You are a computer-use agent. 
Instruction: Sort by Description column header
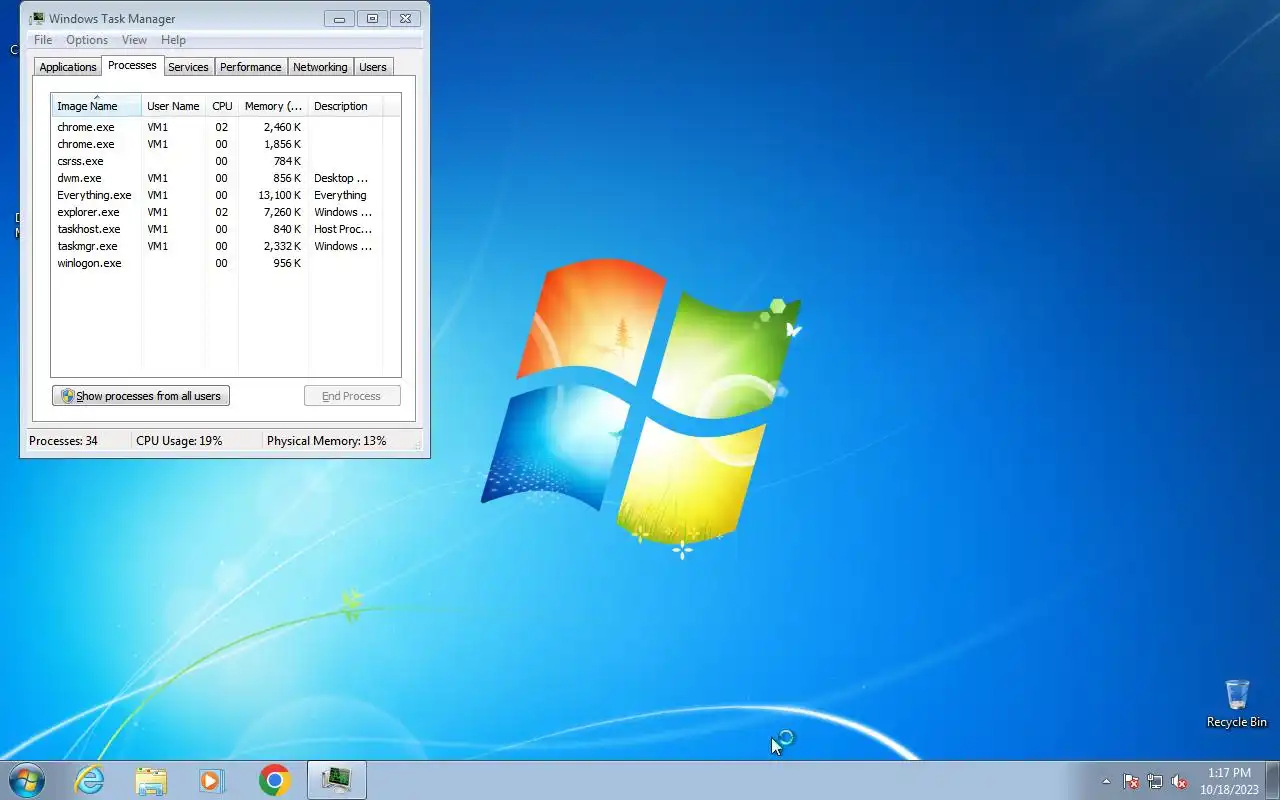(x=345, y=106)
